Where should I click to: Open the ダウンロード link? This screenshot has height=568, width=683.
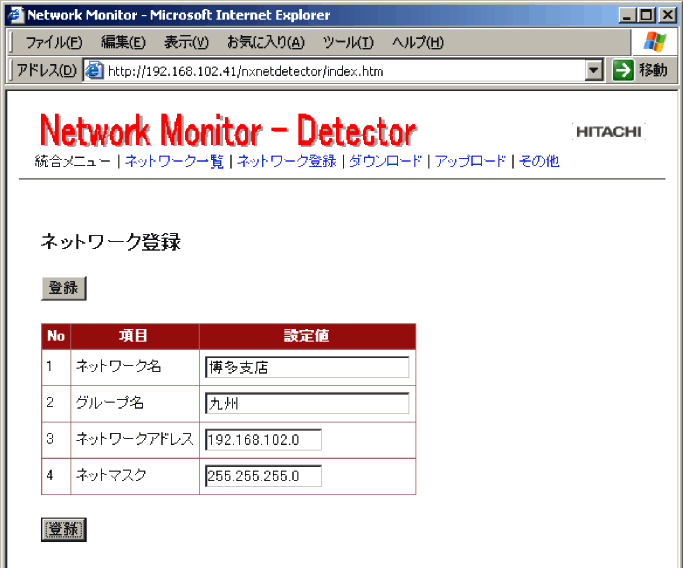[x=385, y=161]
